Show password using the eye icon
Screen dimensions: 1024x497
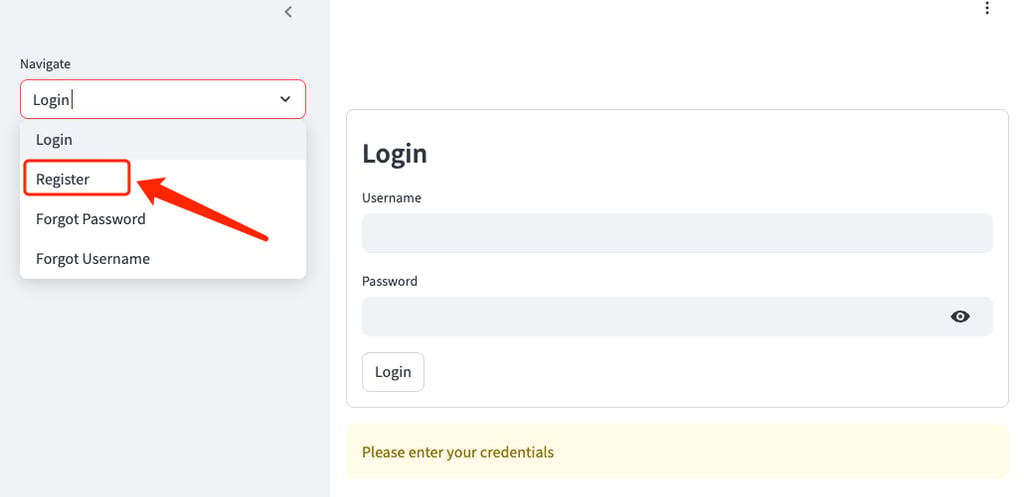point(960,317)
